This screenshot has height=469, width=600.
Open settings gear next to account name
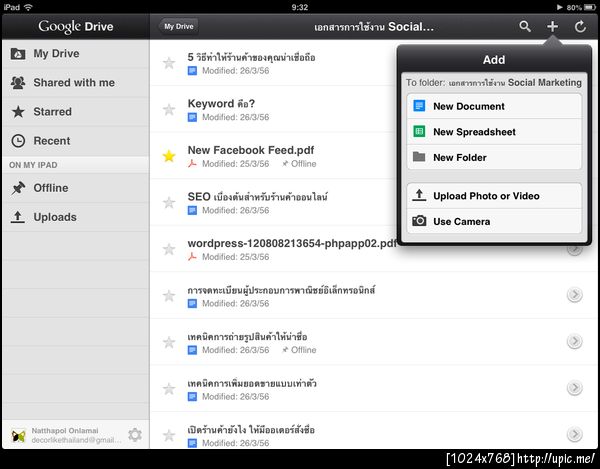coord(135,435)
